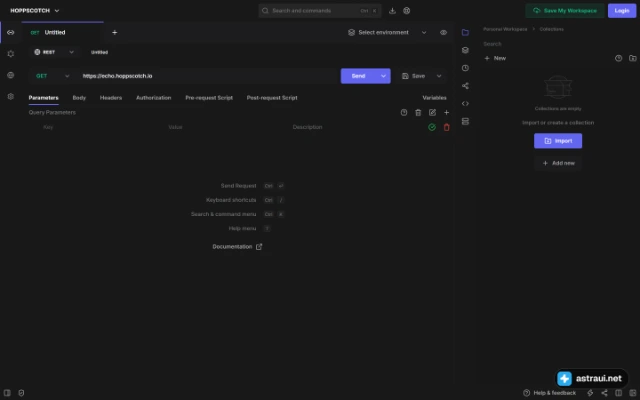Open the Generate code panel icon

pyautogui.click(x=465, y=104)
